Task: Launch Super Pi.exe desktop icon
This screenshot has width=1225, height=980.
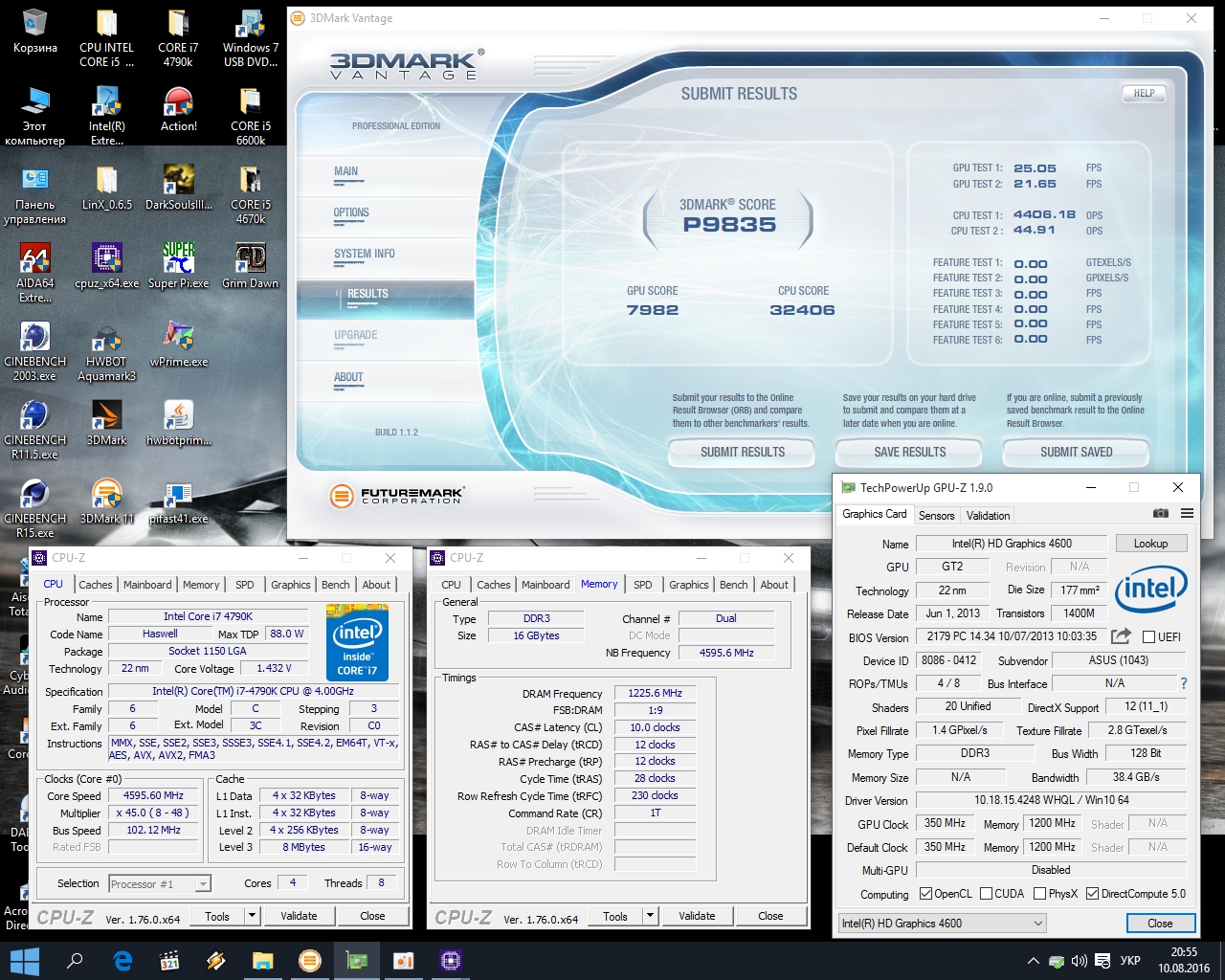Action: coord(178,267)
